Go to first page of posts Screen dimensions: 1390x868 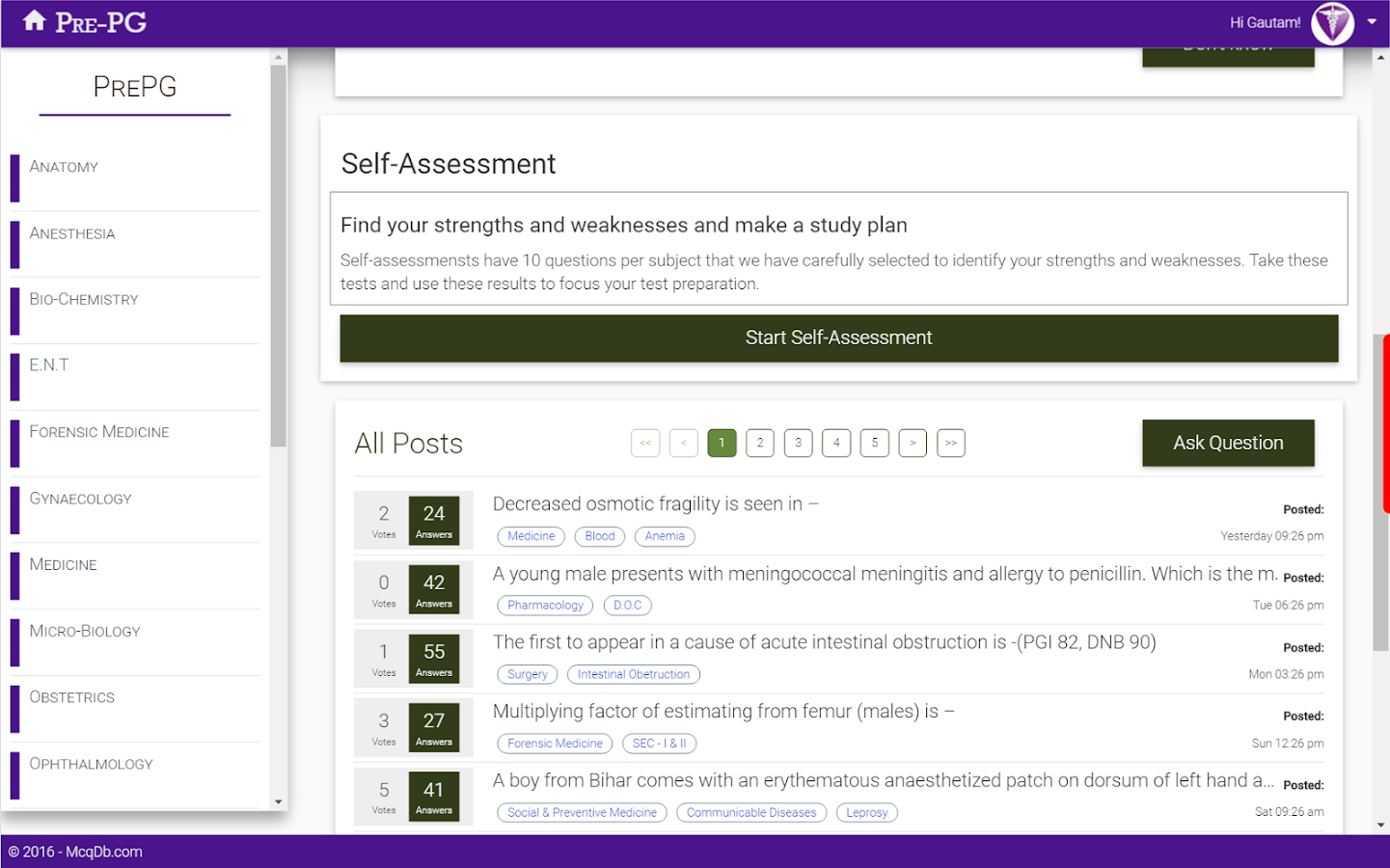point(645,443)
